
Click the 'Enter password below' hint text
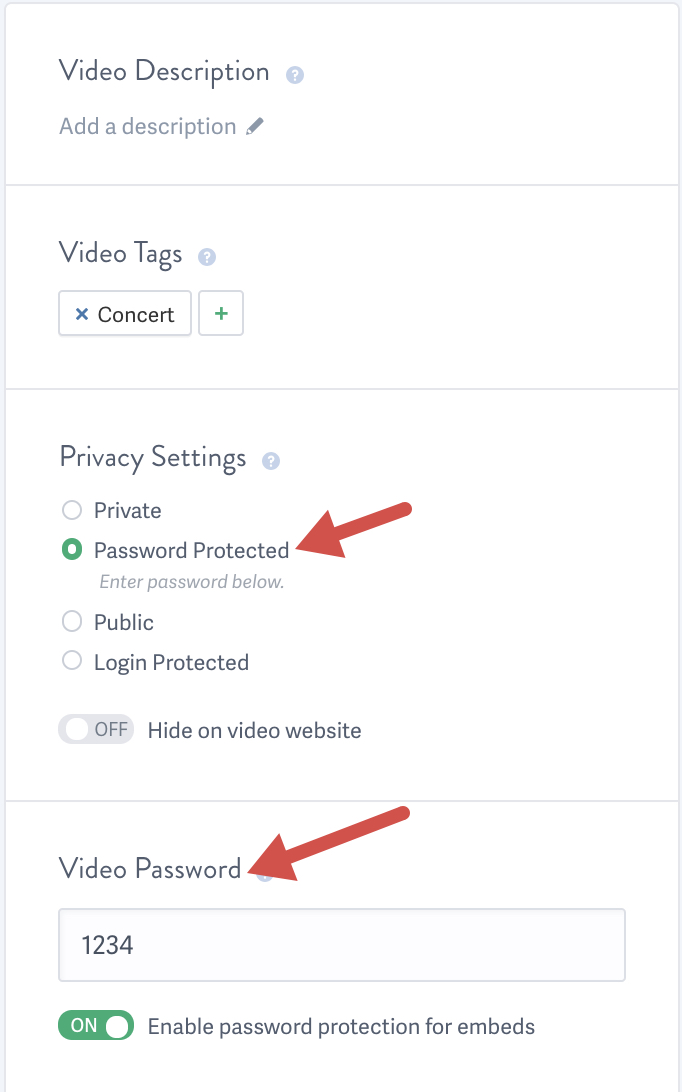192,582
